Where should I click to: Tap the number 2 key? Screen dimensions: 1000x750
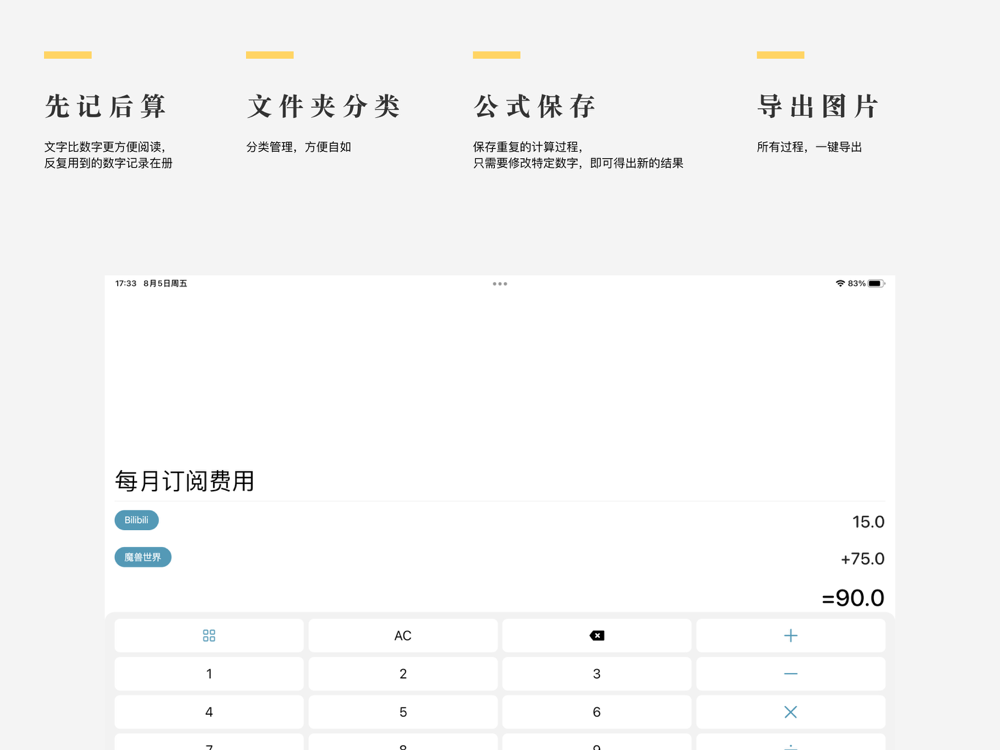pos(403,673)
